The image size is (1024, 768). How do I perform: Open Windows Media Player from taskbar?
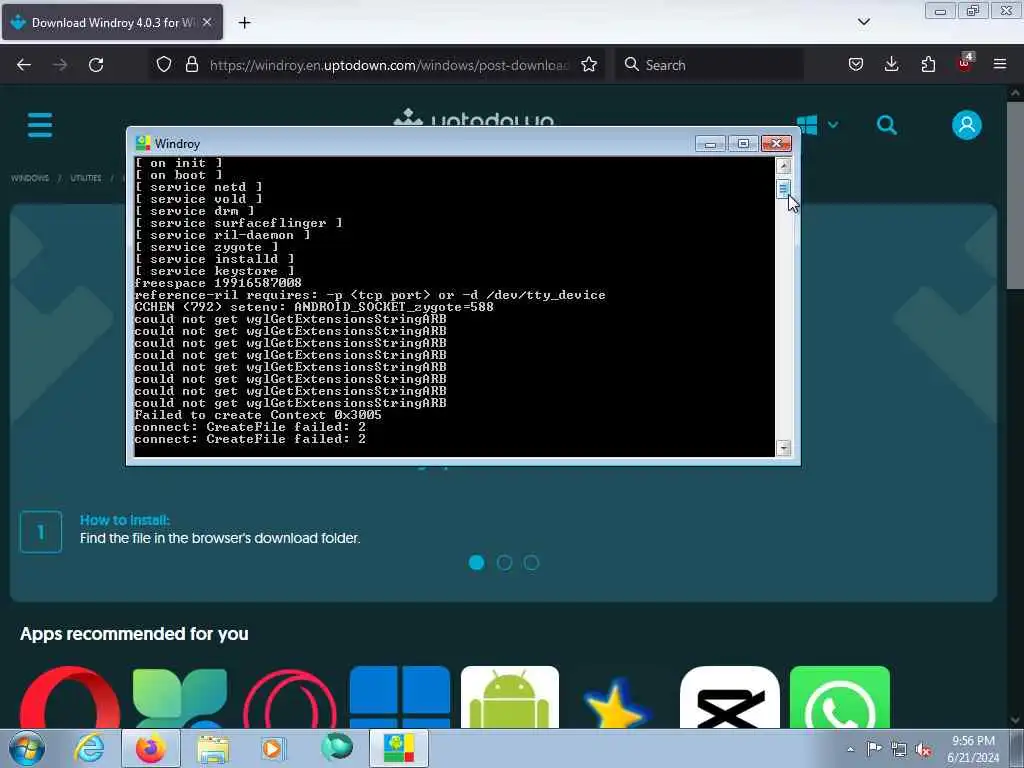pyautogui.click(x=274, y=748)
